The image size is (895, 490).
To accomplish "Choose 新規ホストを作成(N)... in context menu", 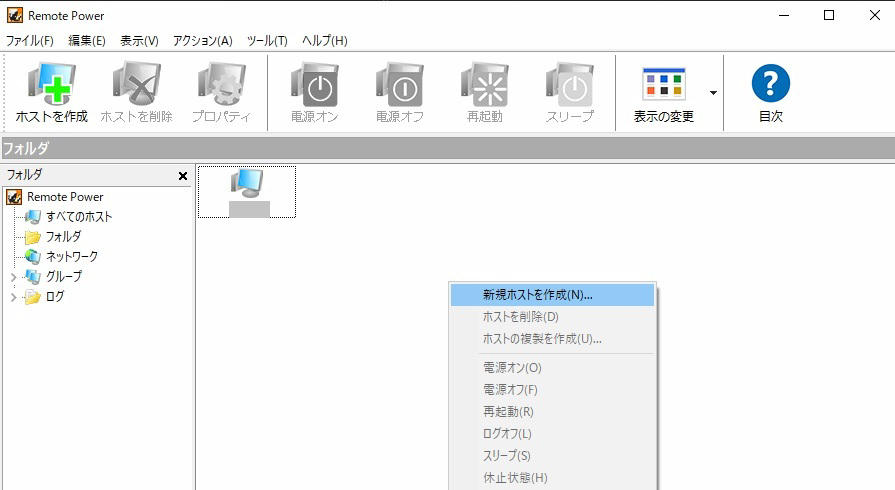I will click(x=553, y=295).
